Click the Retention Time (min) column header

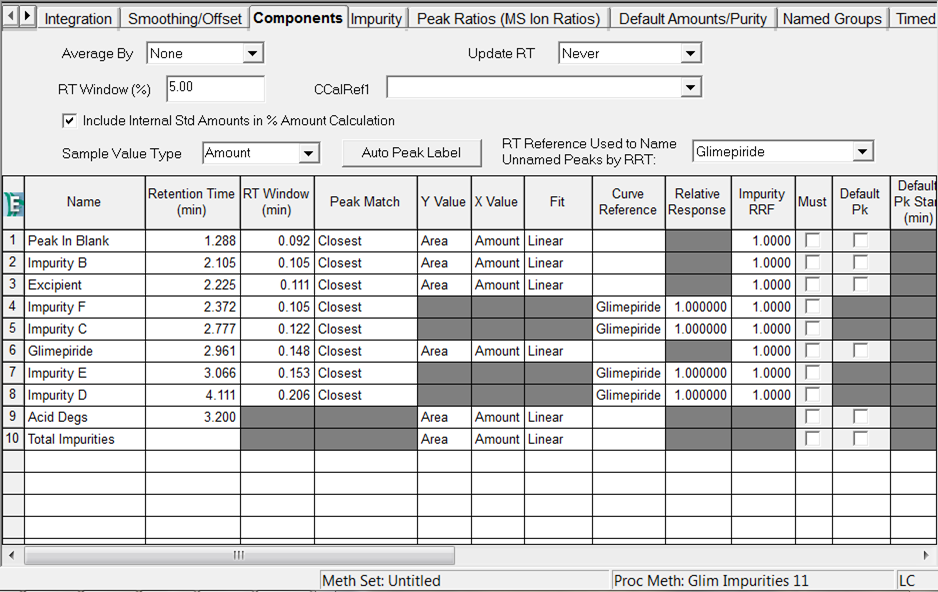point(192,202)
